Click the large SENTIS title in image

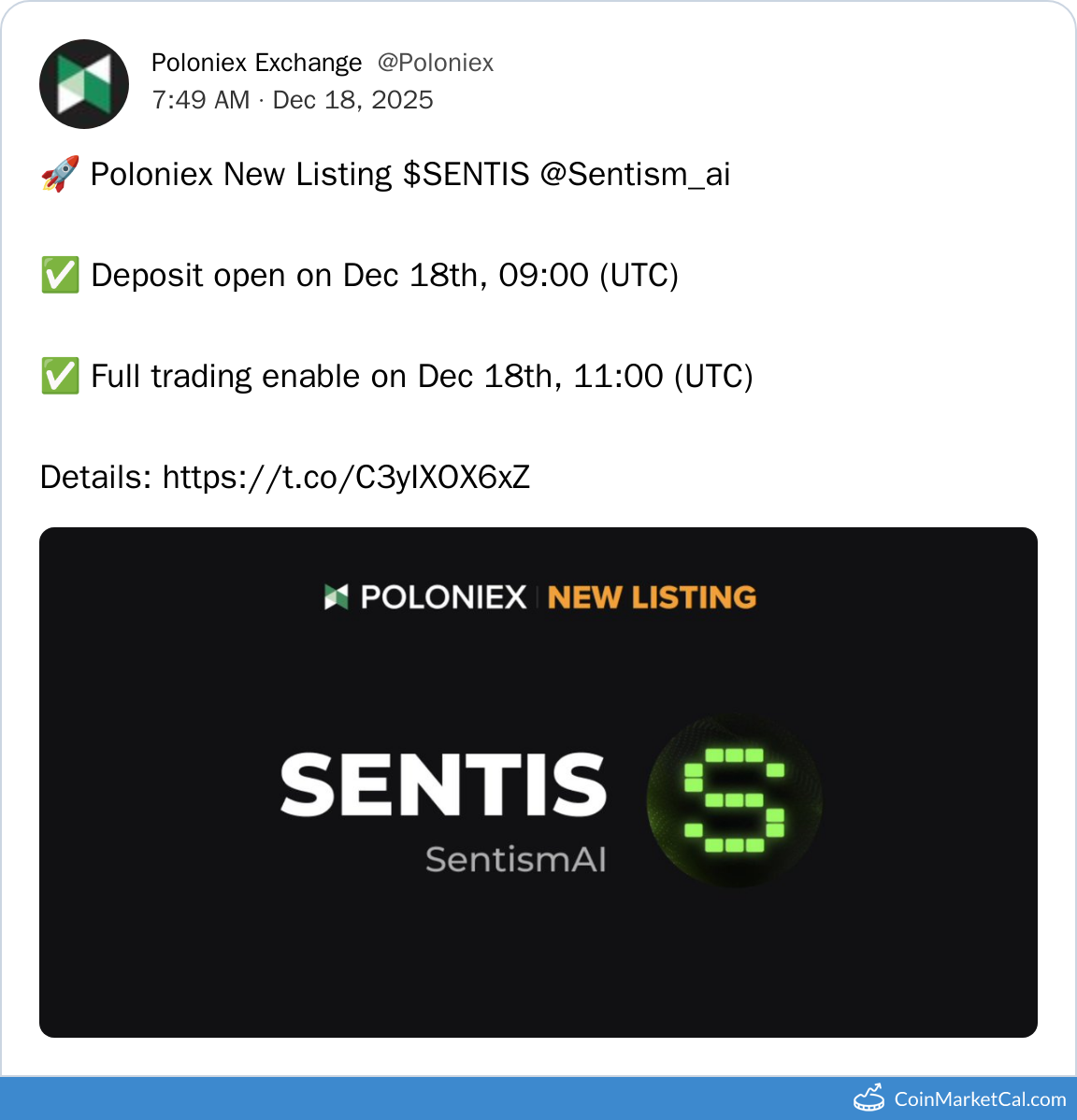[443, 784]
